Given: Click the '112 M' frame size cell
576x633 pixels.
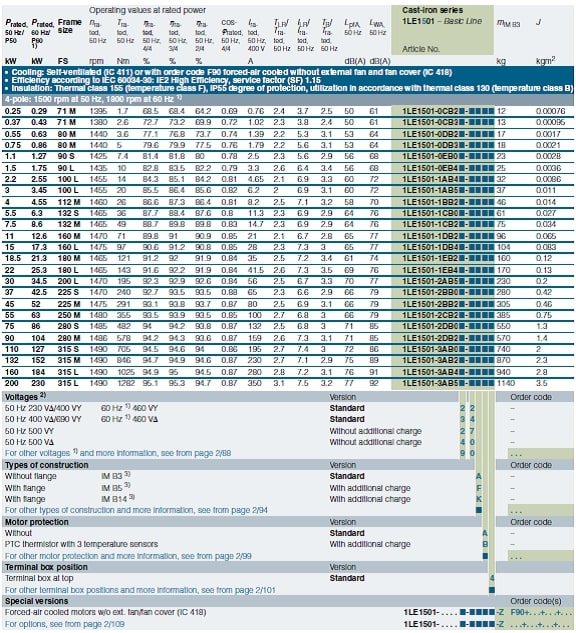Looking at the screenshot, I should [x=69, y=202].
